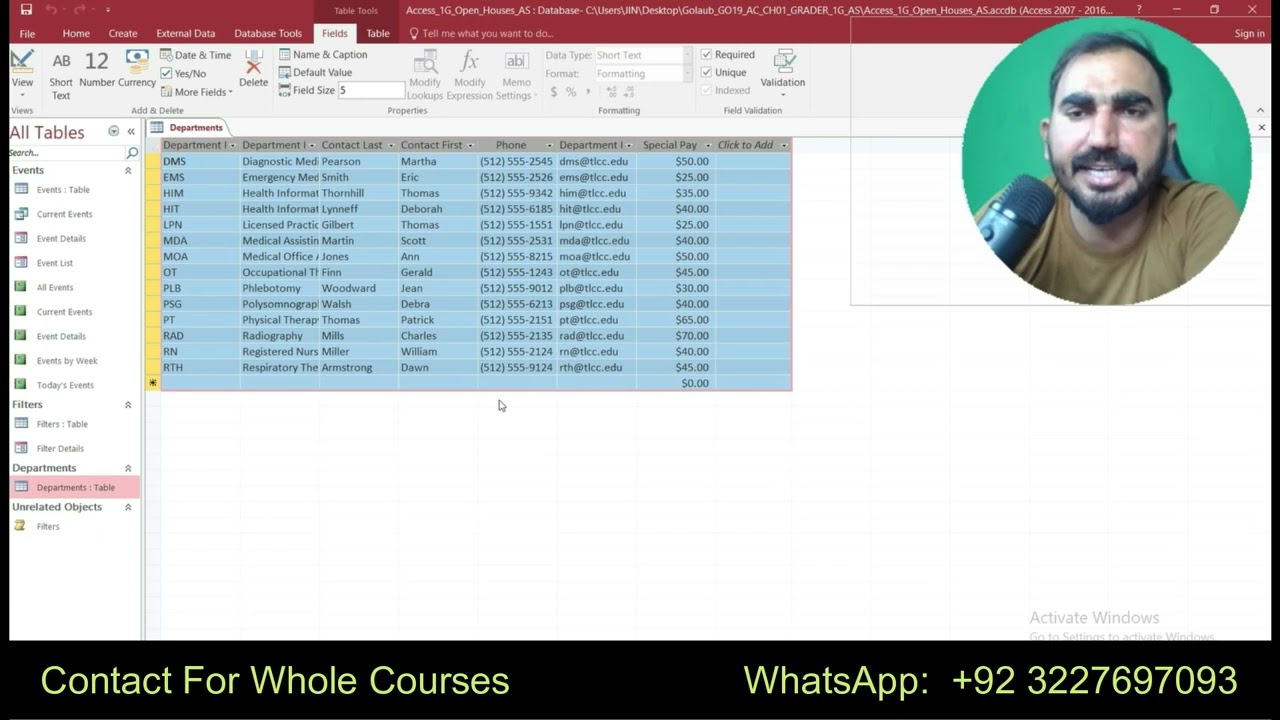Expand the More Fields dropdown
Viewport: 1280px width, 720px height.
click(197, 92)
